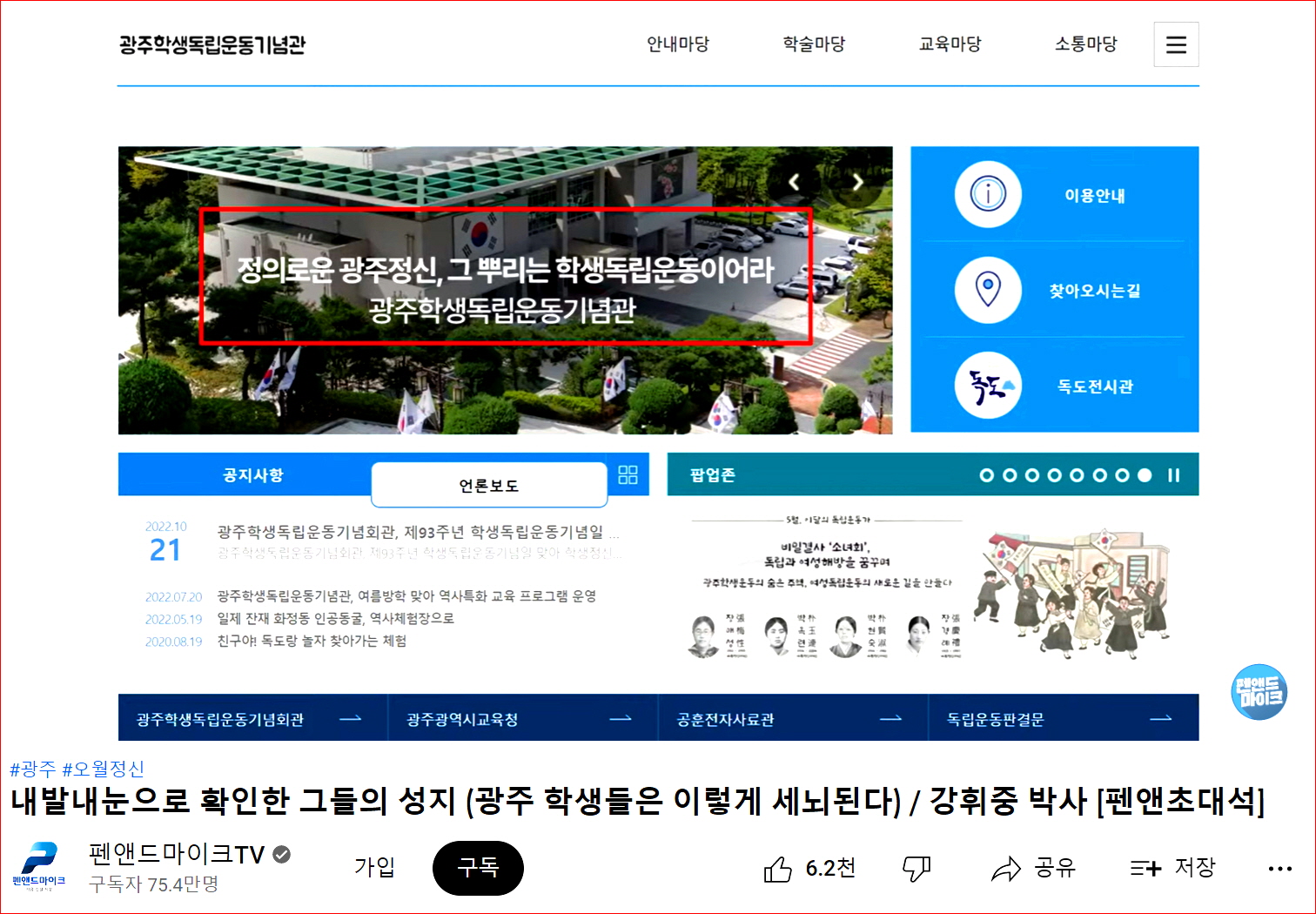
Task: Click the grid more icon beside 언론보도
Action: (628, 474)
